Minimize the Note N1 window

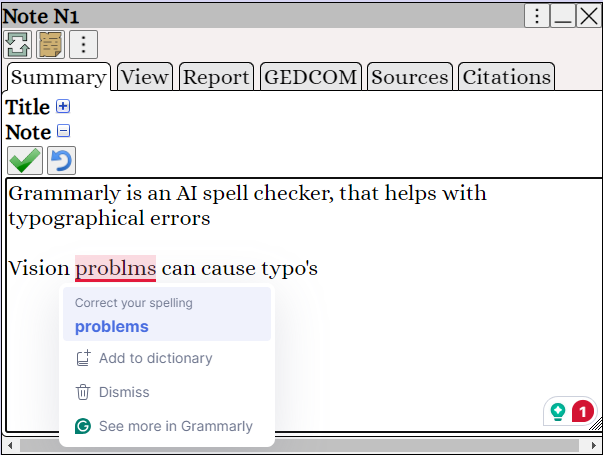563,16
